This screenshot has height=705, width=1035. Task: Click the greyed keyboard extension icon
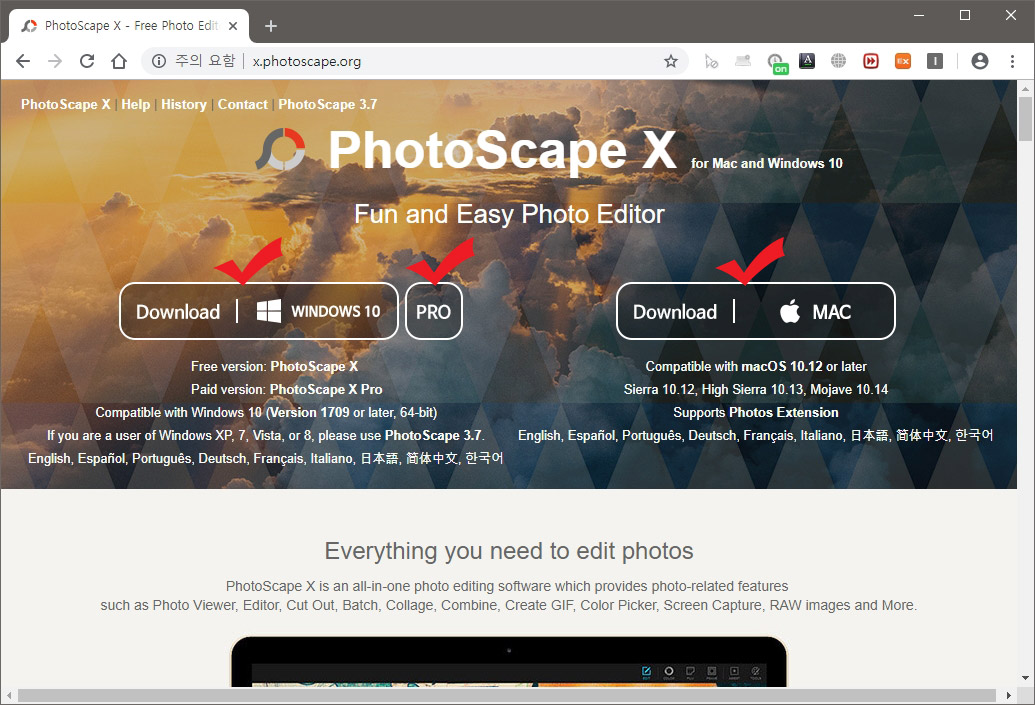(743, 61)
